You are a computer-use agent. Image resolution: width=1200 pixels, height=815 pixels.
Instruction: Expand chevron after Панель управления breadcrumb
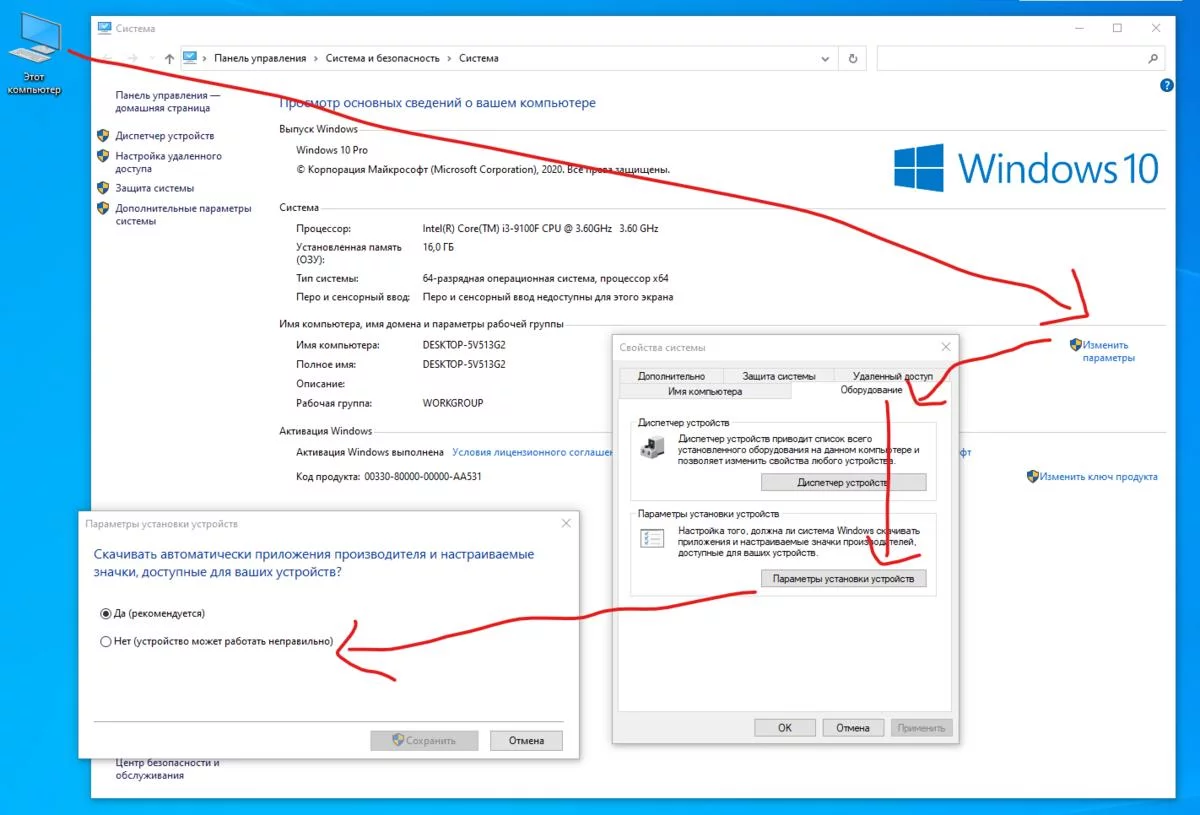click(x=317, y=59)
